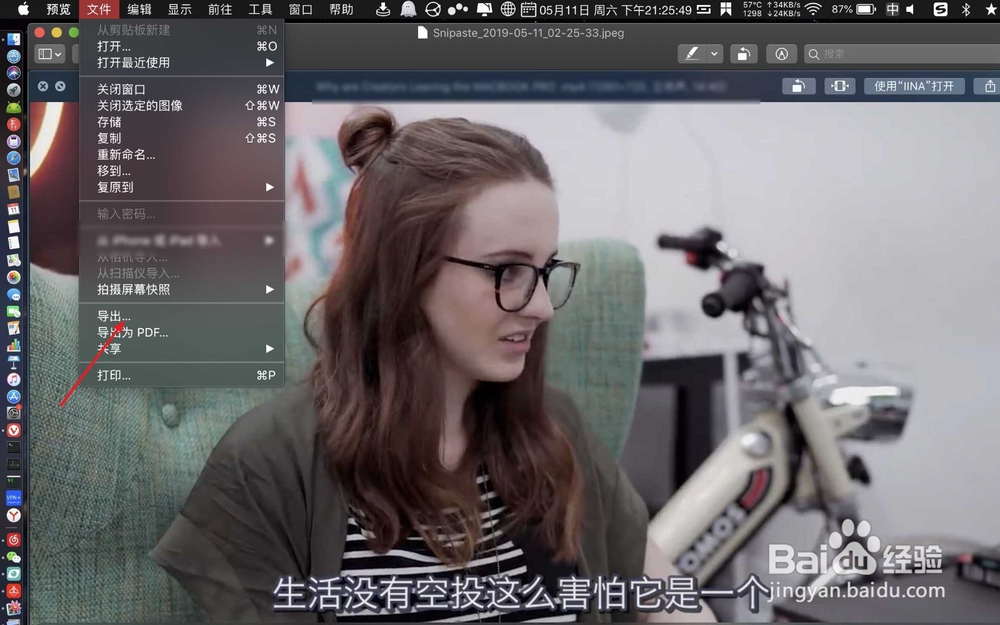Click inside the 搜索 search field
This screenshot has height=625, width=1000.
(900, 53)
